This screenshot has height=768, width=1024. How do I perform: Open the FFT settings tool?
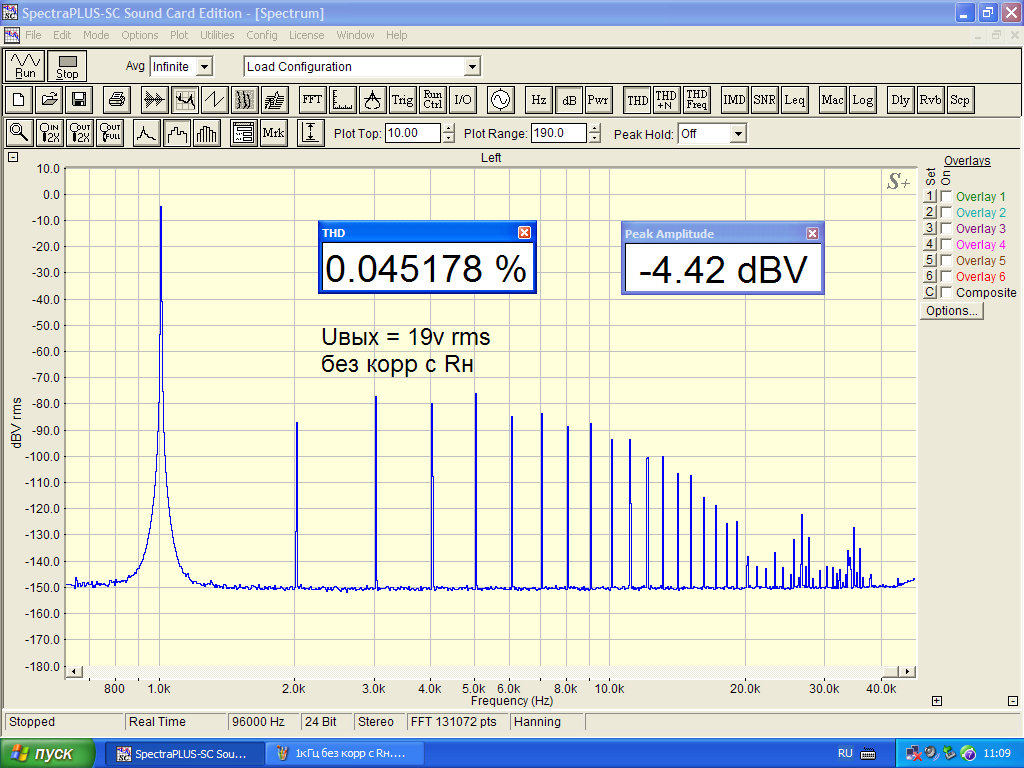tap(312, 100)
